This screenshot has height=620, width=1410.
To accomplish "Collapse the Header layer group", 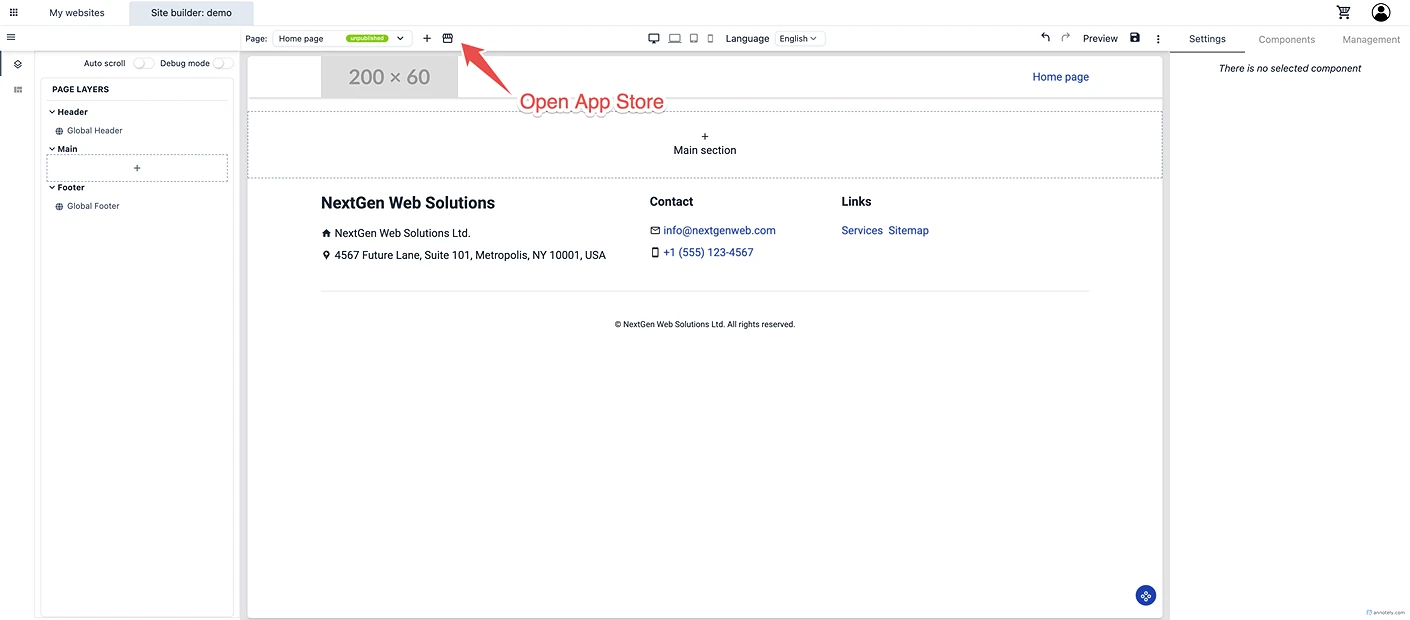I will [52, 112].
